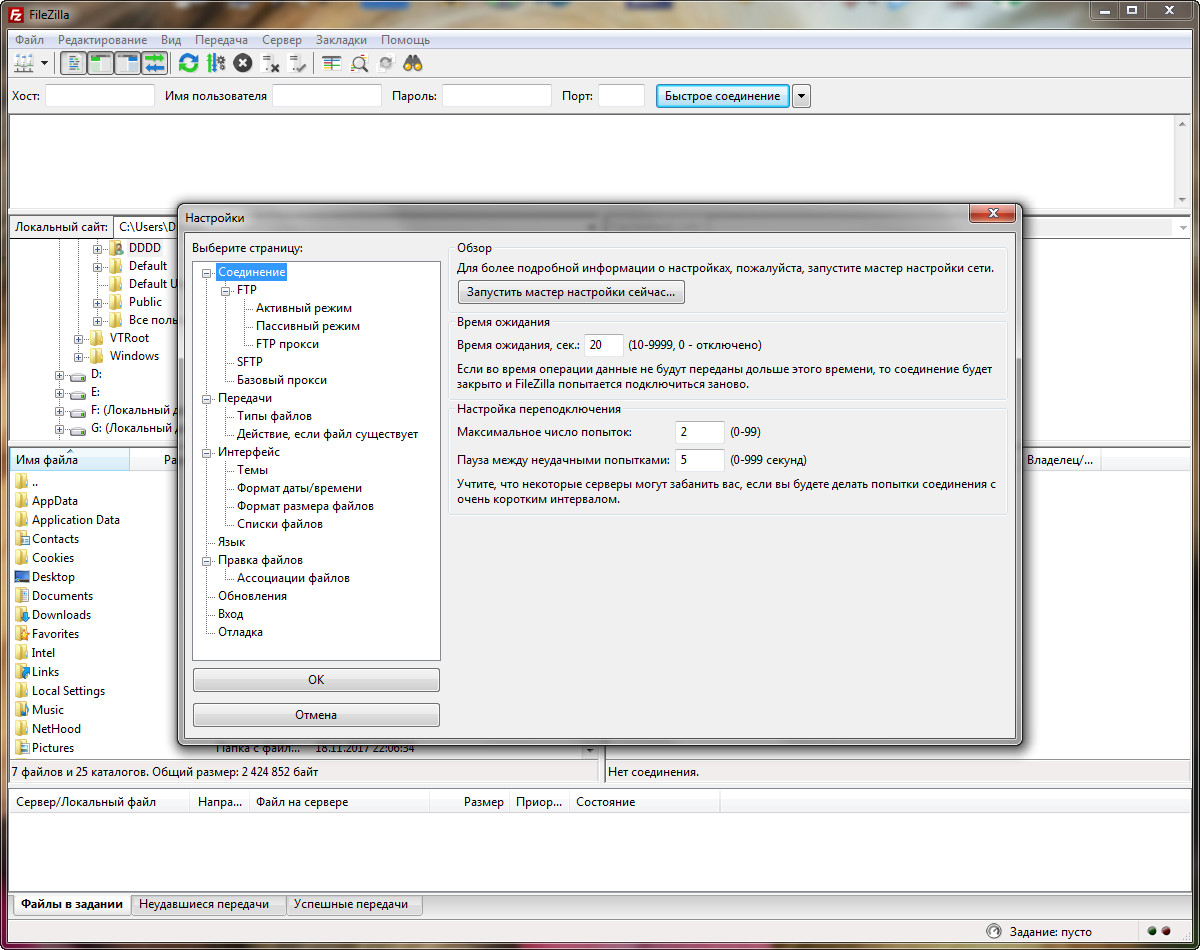Viewport: 1200px width, 950px height.
Task: Click Максимальное число попыток field
Action: point(700,432)
